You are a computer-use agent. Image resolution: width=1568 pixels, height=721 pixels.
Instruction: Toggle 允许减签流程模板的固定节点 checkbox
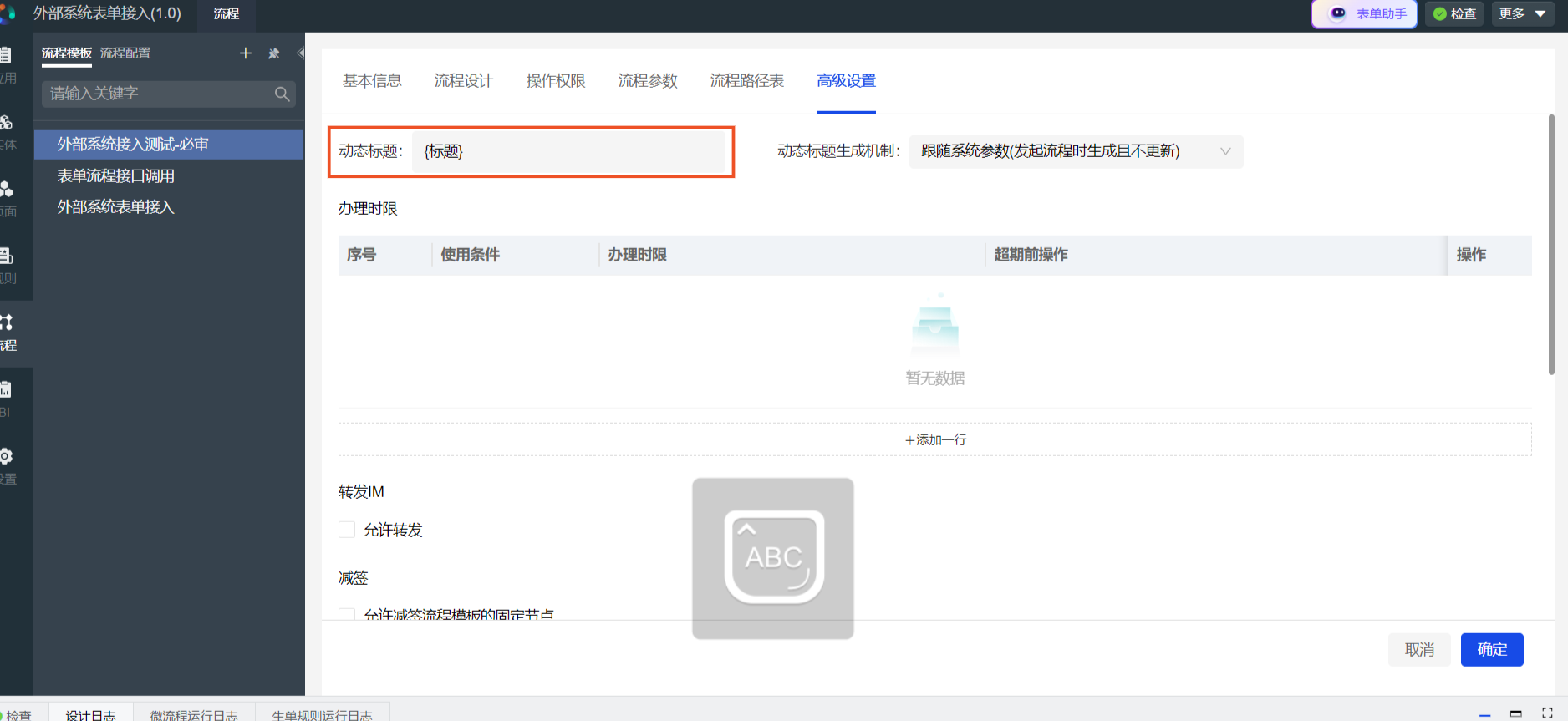tap(347, 614)
